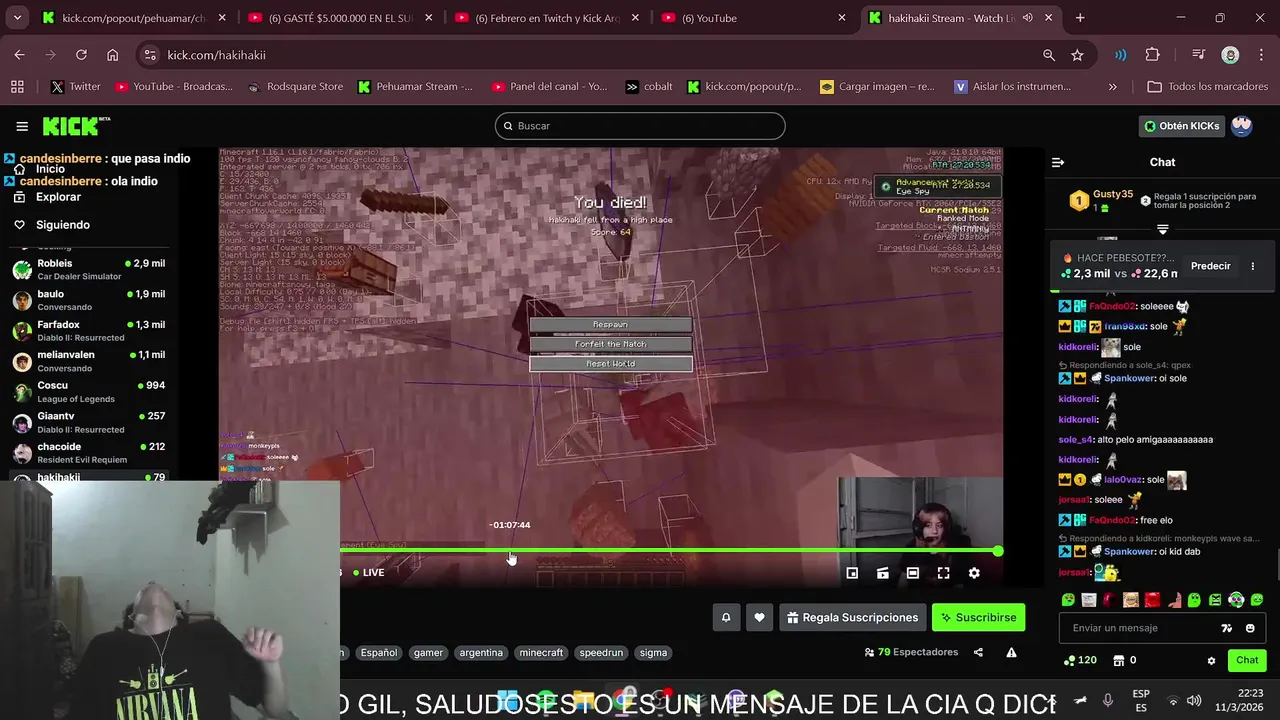Viewport: 1280px width, 720px height.
Task: Open the Twitter bookmark
Action: [x=75, y=87]
